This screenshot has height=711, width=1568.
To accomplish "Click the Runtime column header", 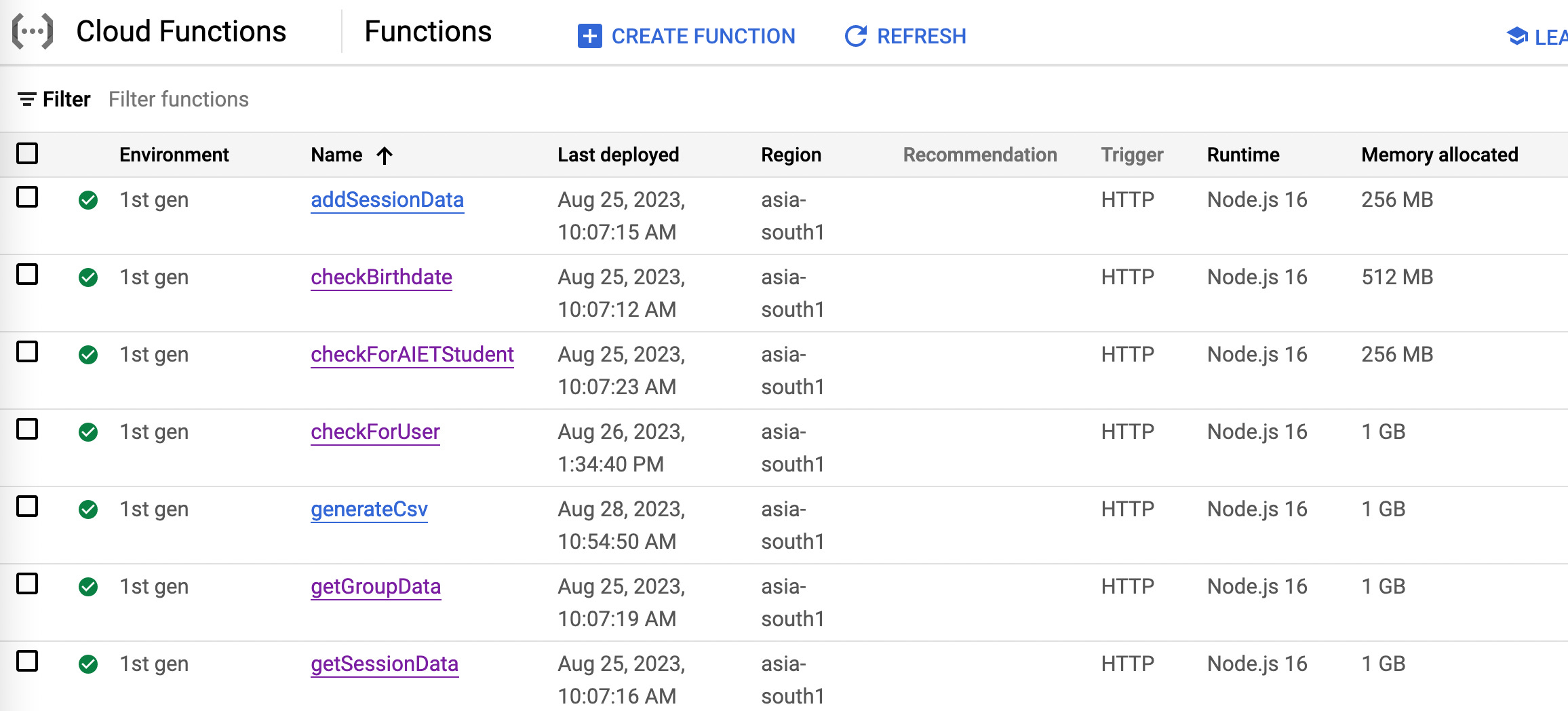I will pos(1242,155).
